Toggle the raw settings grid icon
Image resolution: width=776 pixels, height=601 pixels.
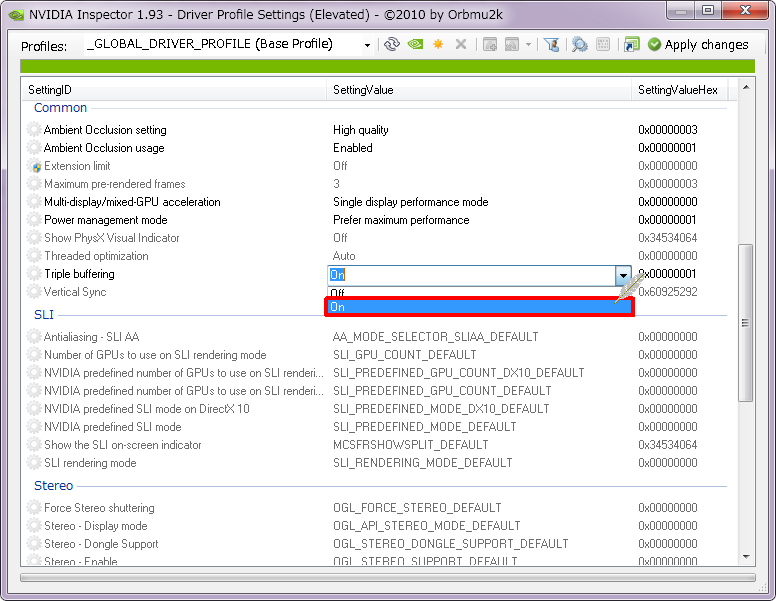click(603, 45)
